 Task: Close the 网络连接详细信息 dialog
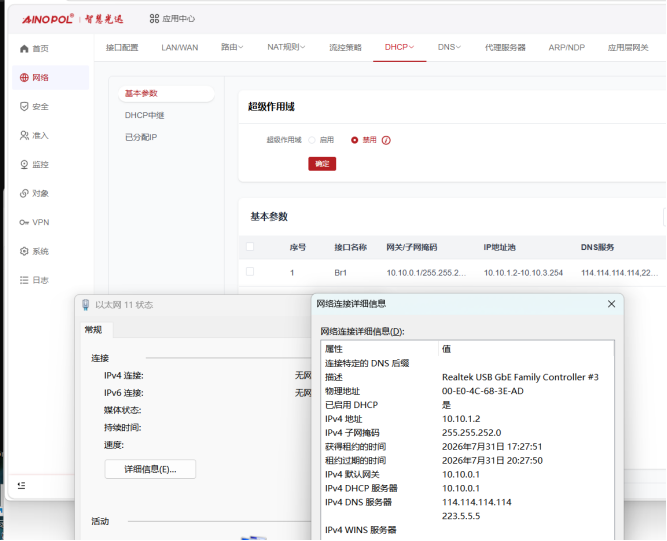[611, 304]
